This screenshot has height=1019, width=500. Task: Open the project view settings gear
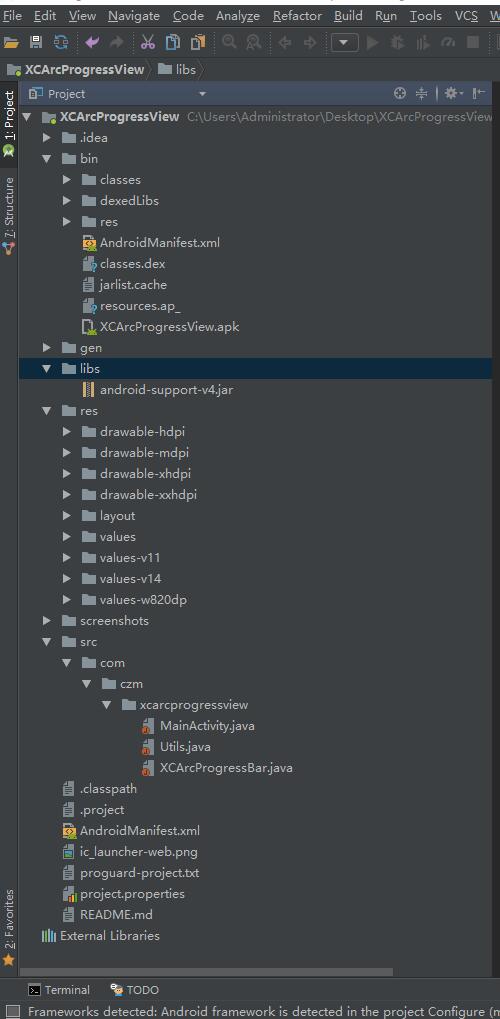click(453, 94)
